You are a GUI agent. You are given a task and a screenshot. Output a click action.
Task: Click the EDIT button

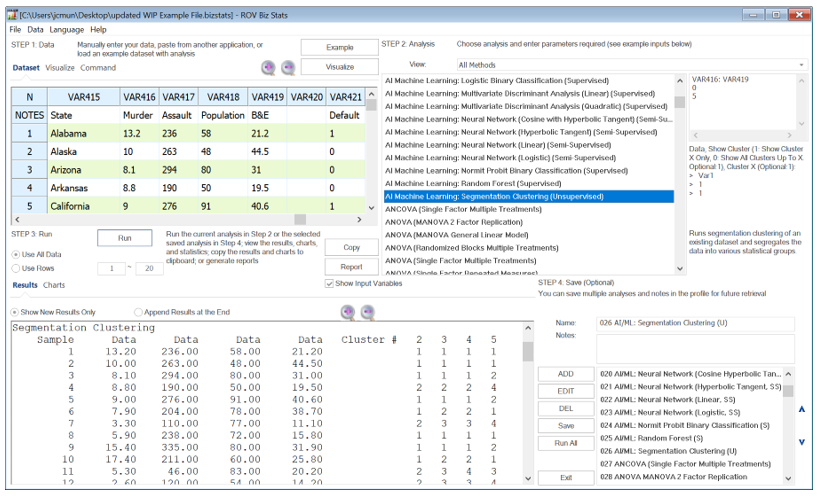pyautogui.click(x=566, y=391)
